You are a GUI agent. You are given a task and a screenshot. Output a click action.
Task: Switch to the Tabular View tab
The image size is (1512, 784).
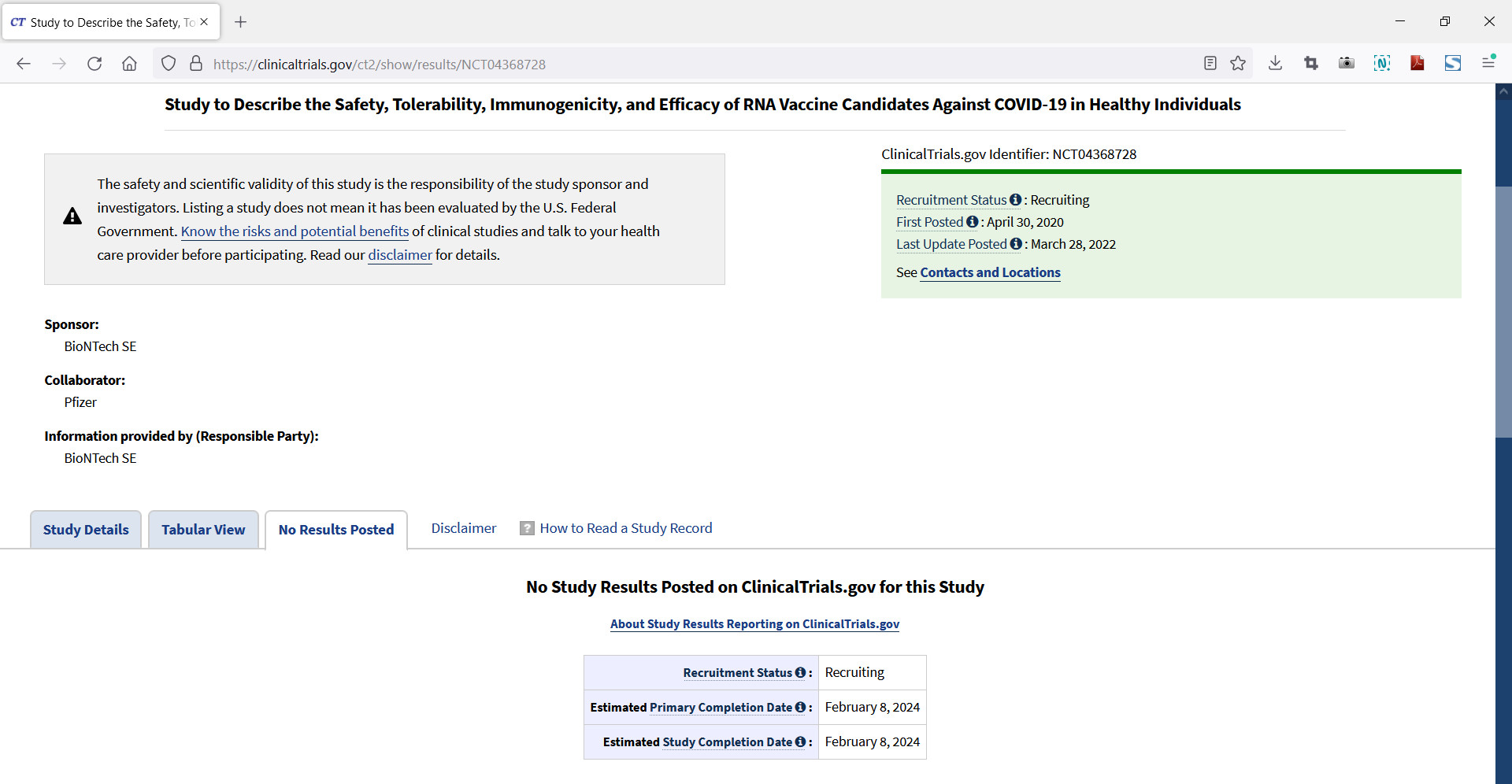tap(203, 530)
